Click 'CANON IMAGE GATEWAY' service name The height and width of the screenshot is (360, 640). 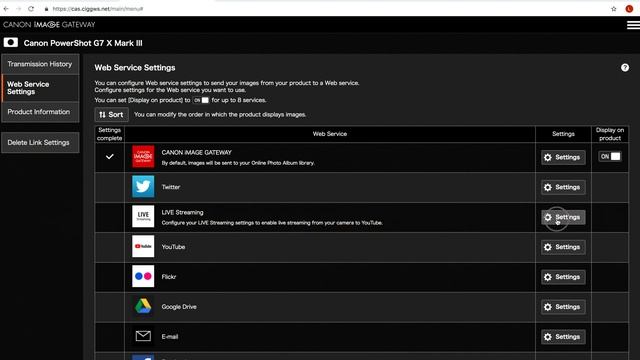pyautogui.click(x=196, y=152)
